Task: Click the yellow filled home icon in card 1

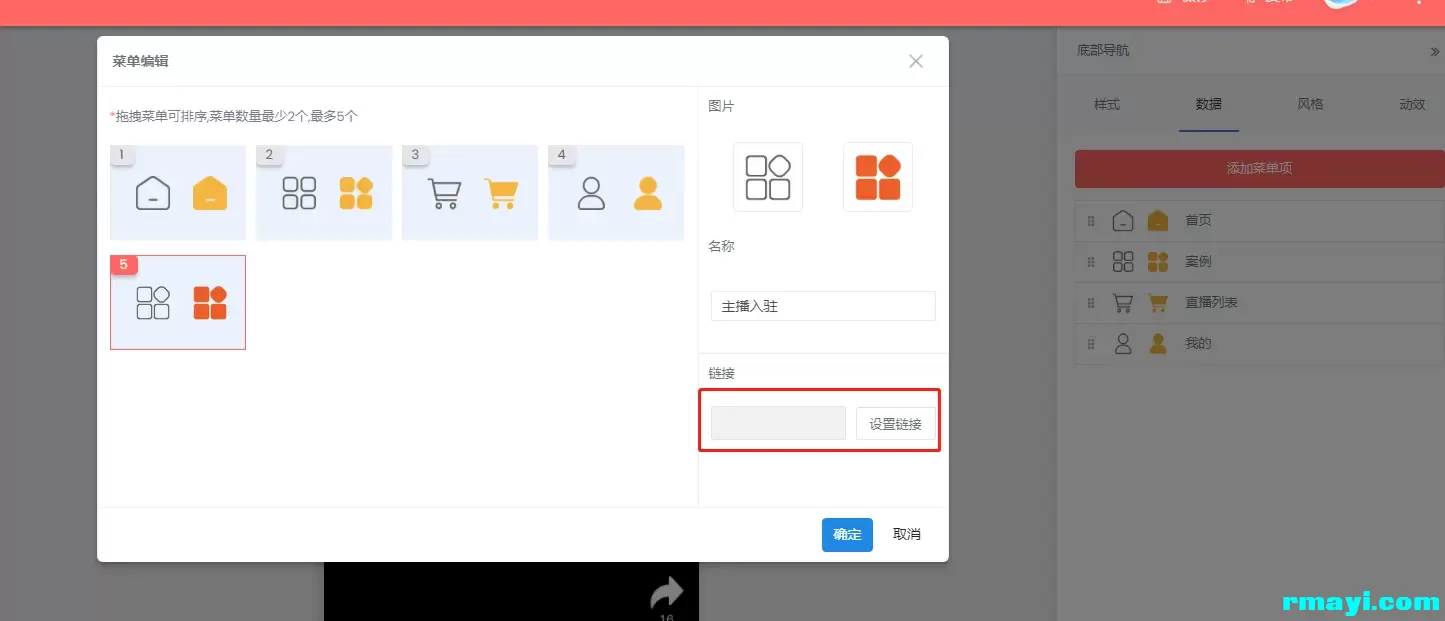Action: click(210, 193)
